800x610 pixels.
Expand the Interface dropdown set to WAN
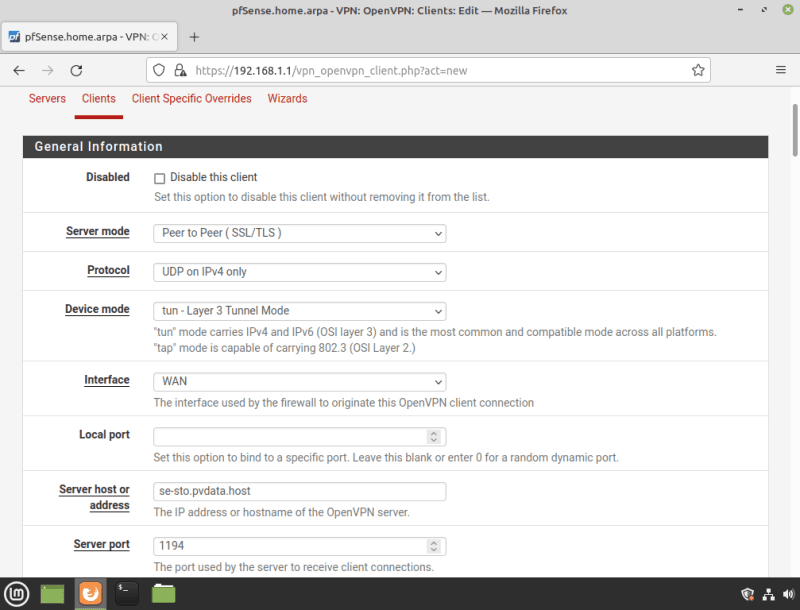[299, 382]
